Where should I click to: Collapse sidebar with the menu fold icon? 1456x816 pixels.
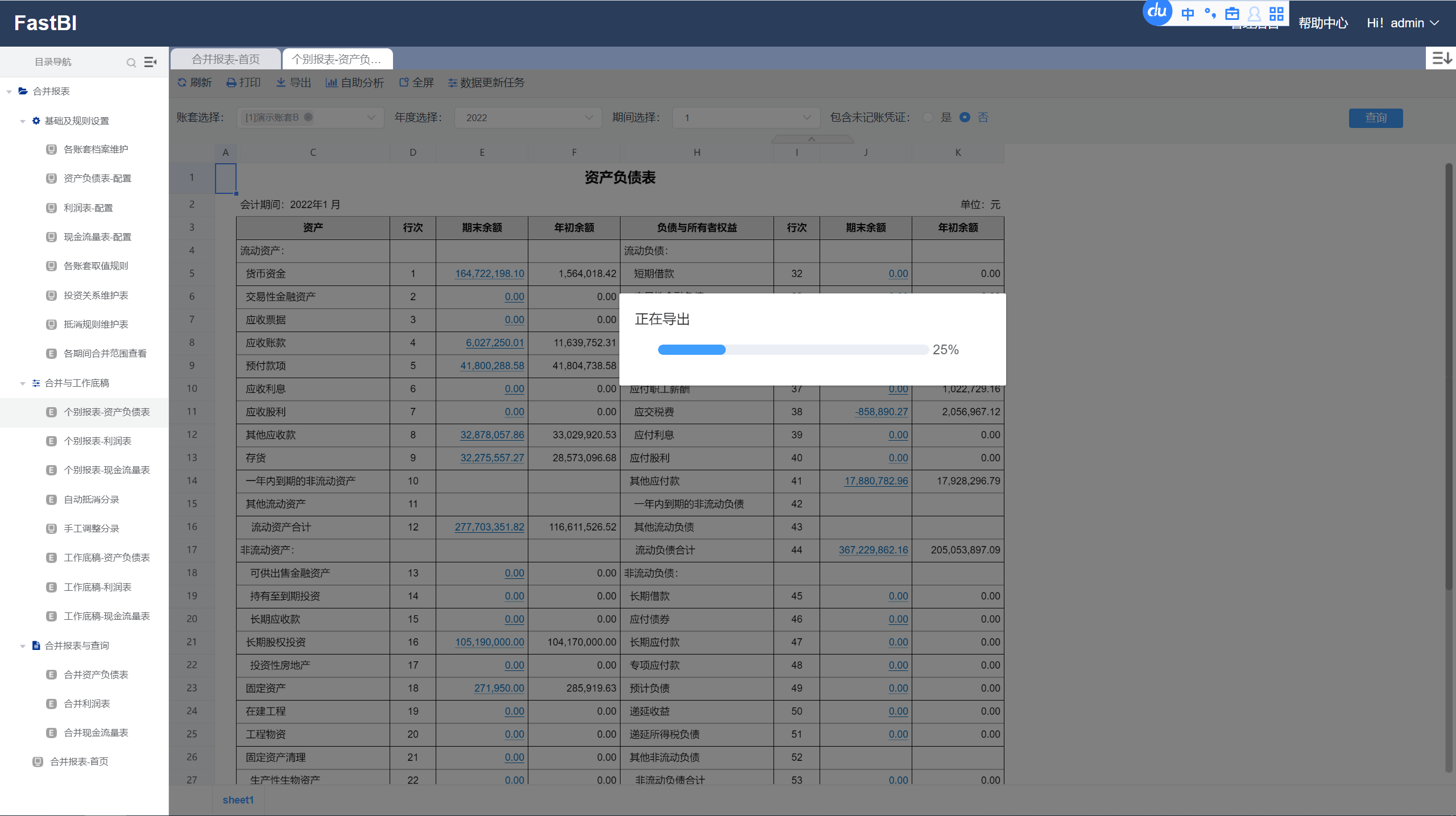click(x=150, y=62)
